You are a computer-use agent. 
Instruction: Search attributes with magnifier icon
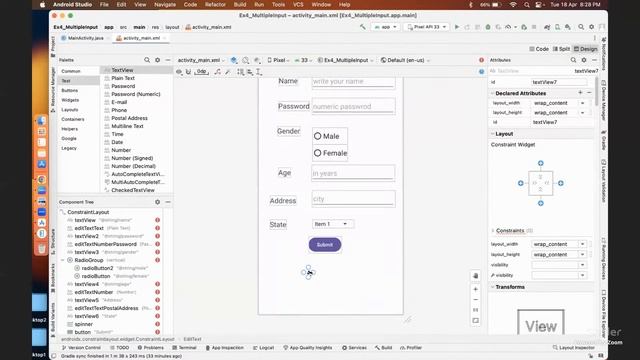[573, 60]
